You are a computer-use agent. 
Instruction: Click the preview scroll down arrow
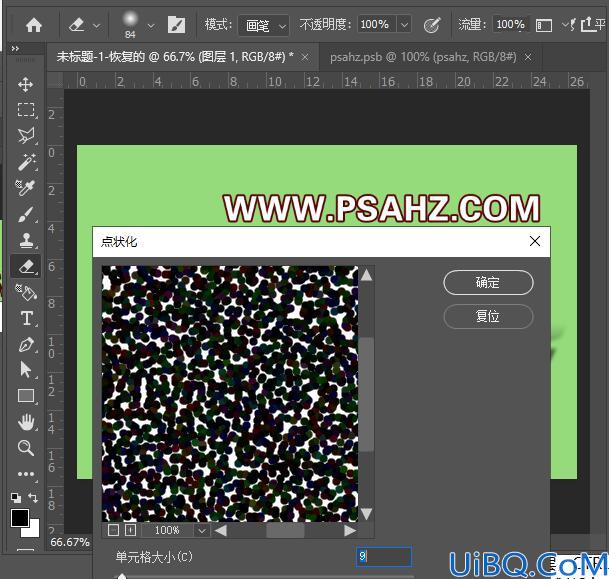point(366,514)
